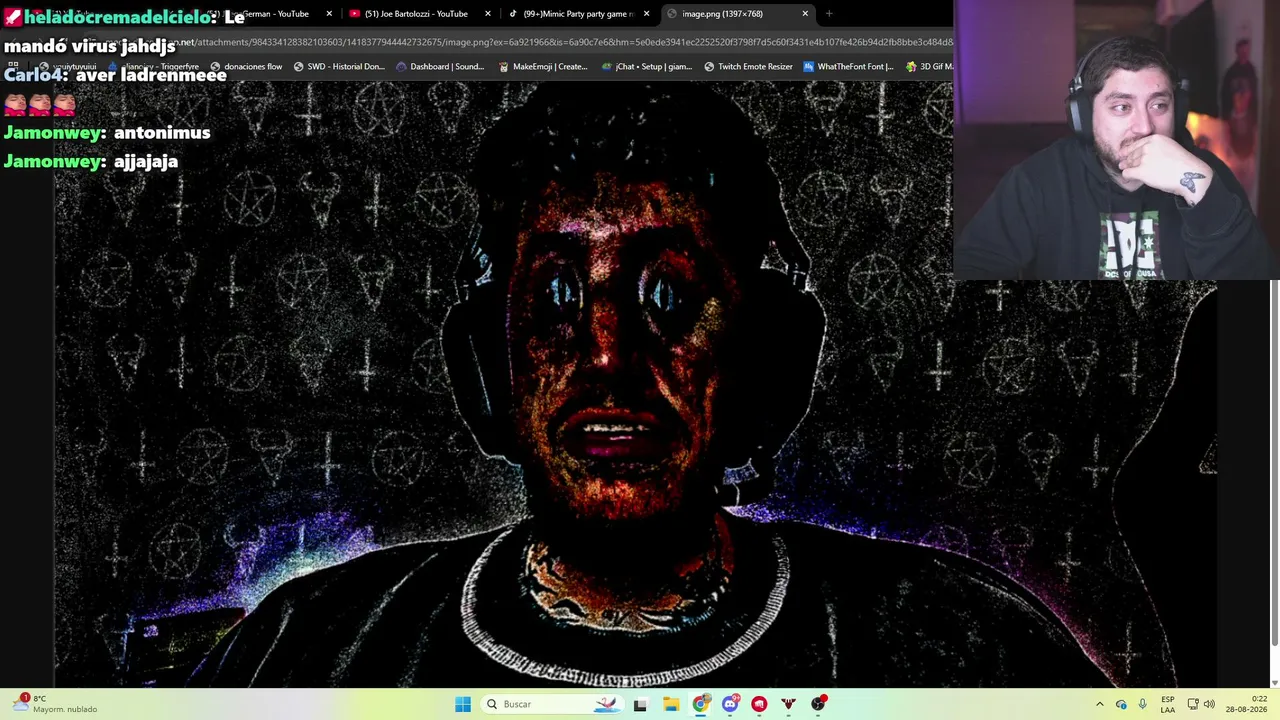Open the ESP LAA language switcher

click(x=1168, y=704)
